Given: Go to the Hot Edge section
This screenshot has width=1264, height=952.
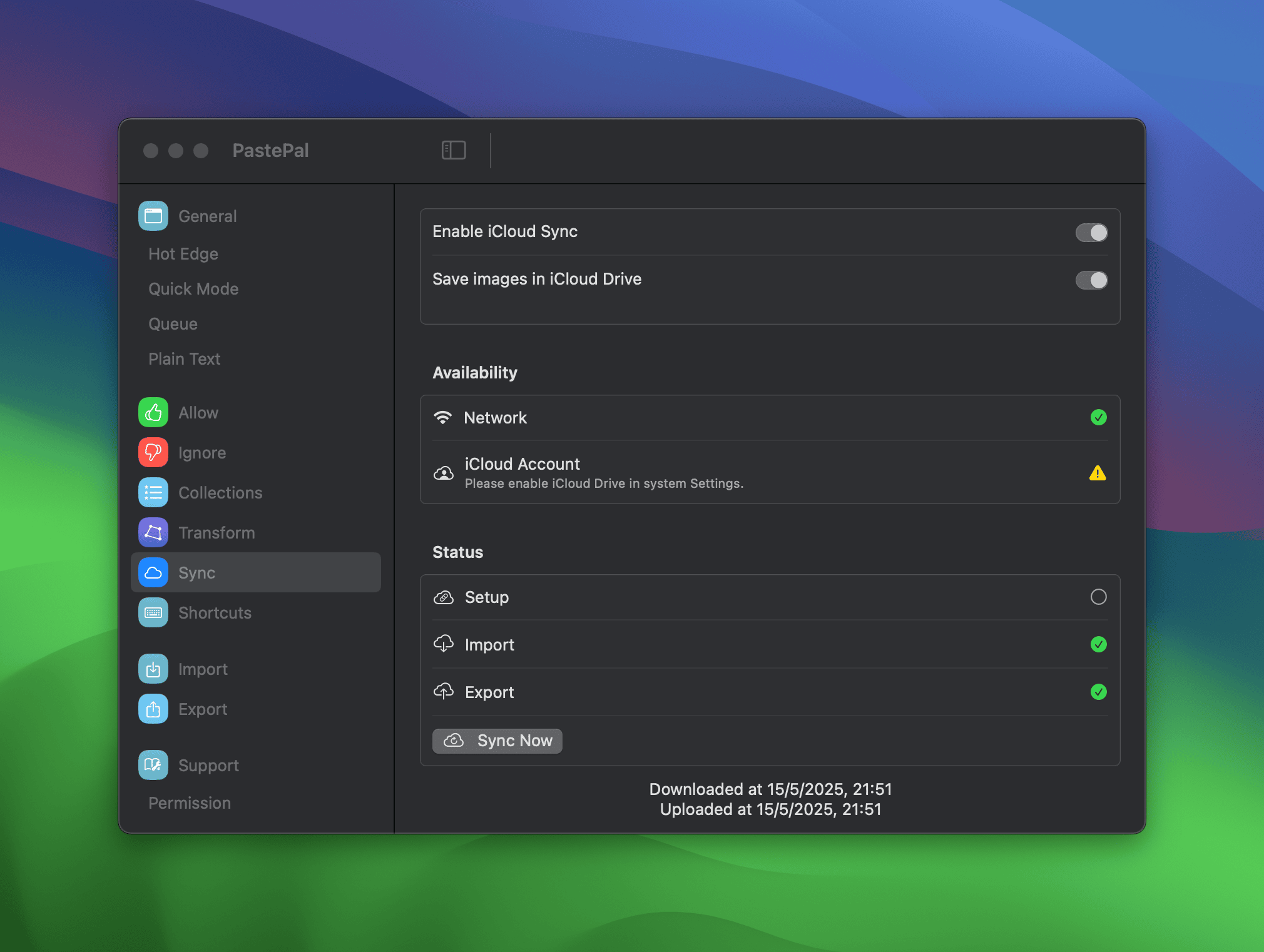Looking at the screenshot, I should point(183,253).
